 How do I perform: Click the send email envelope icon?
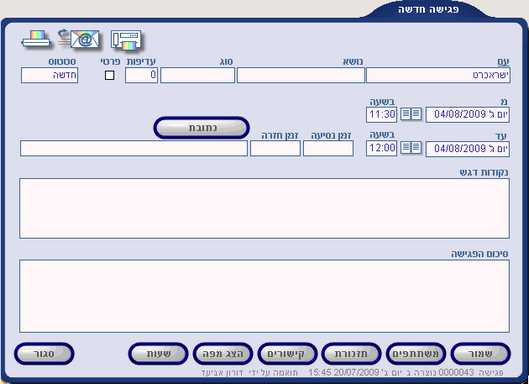[x=79, y=39]
